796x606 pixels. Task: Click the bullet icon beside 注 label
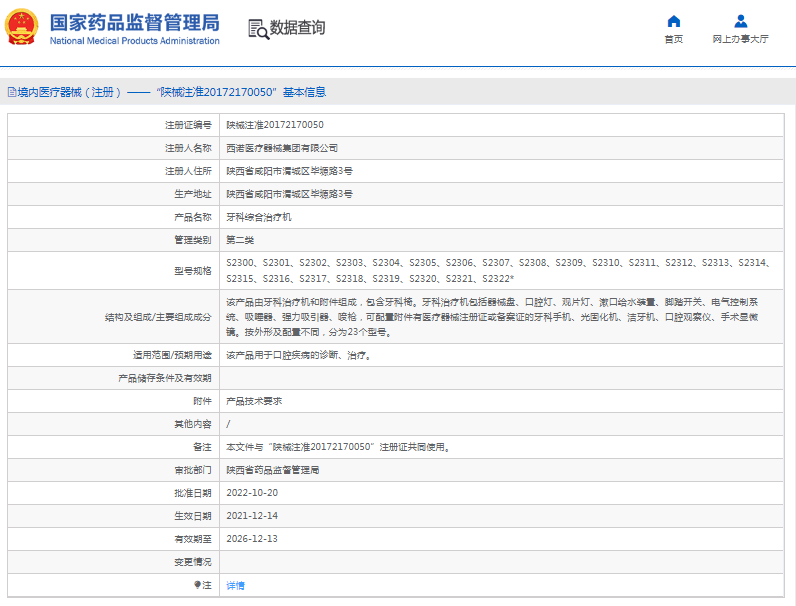[196, 585]
